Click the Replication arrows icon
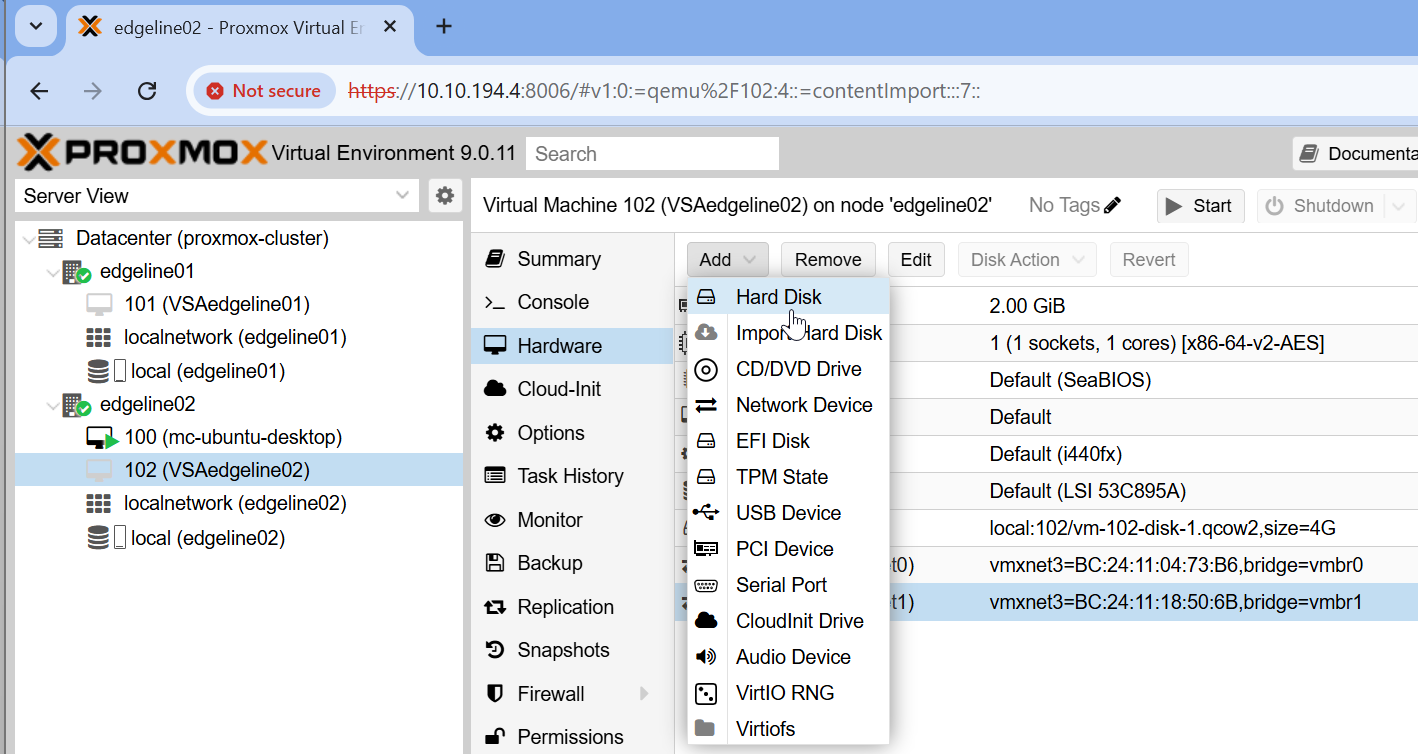1418x754 pixels. tap(494, 607)
